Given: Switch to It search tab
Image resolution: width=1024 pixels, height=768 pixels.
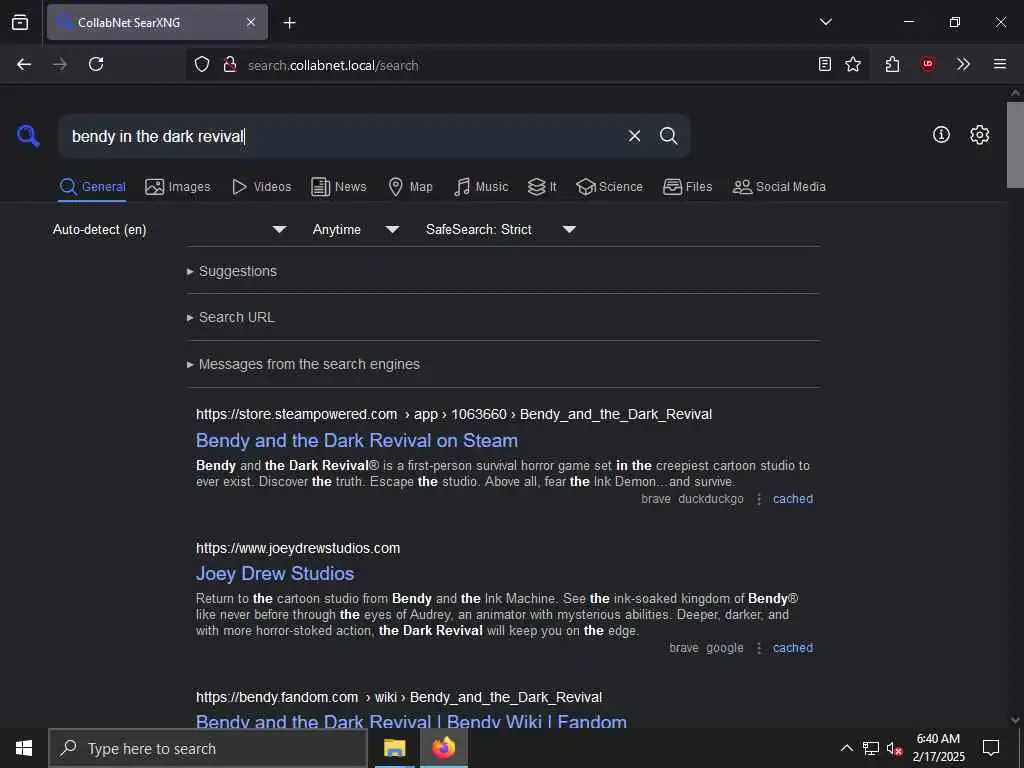Looking at the screenshot, I should tap(542, 187).
